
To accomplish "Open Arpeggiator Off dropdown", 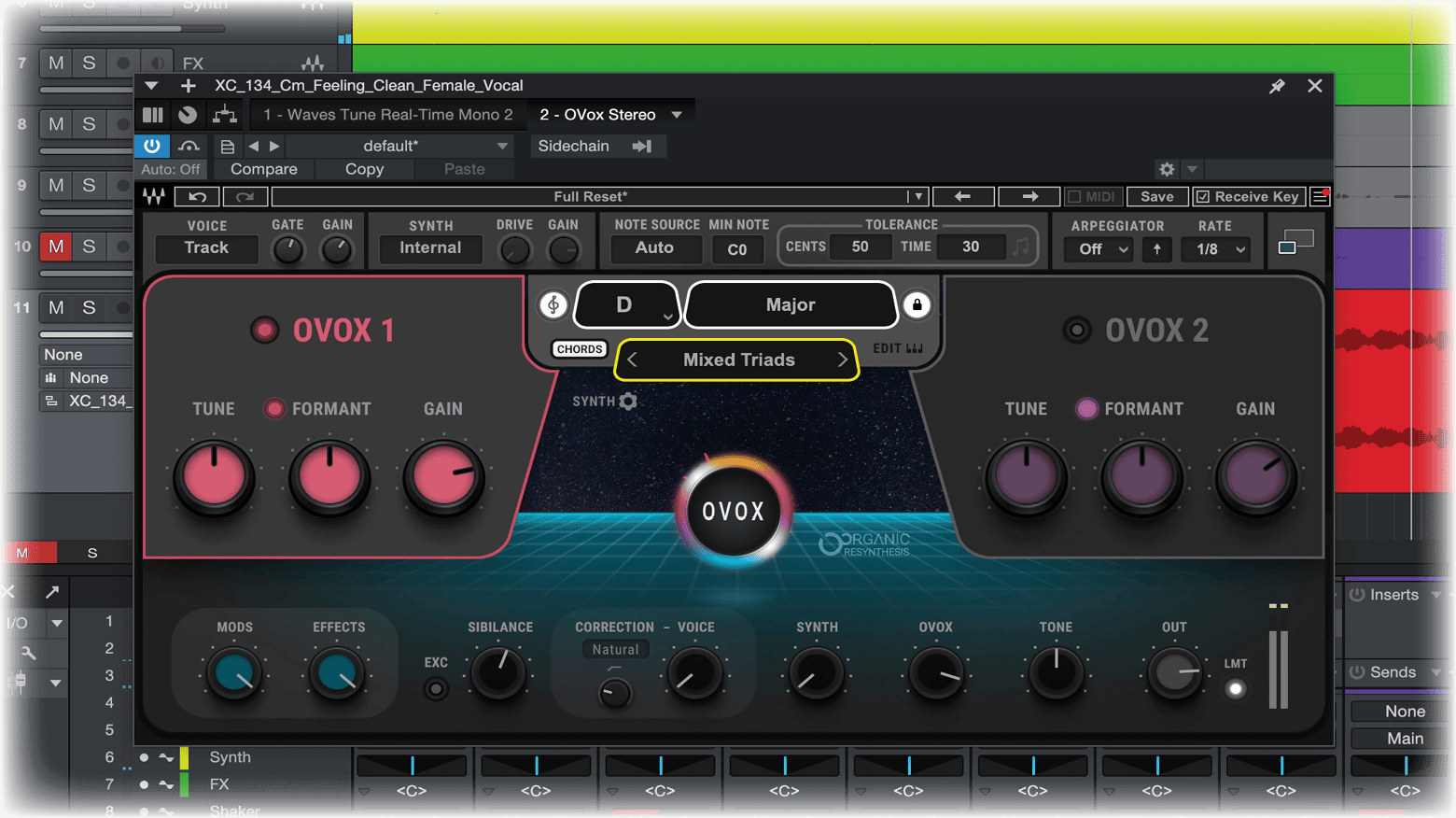I will click(x=1099, y=249).
